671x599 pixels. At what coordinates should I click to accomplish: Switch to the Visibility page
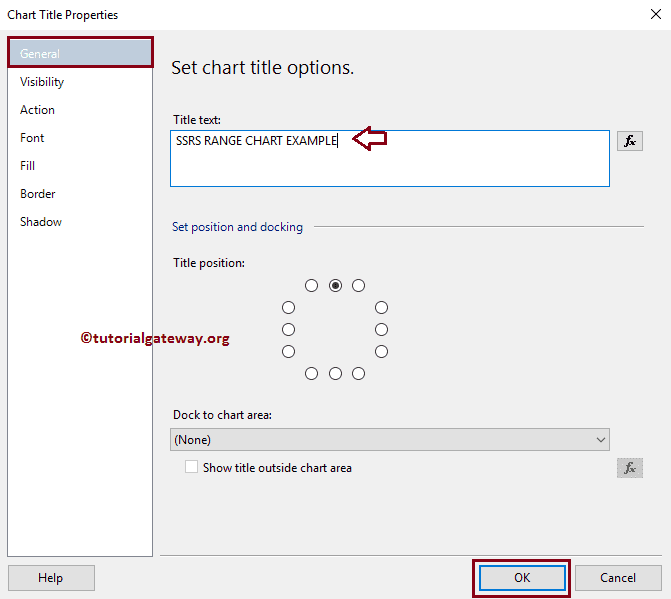(42, 82)
